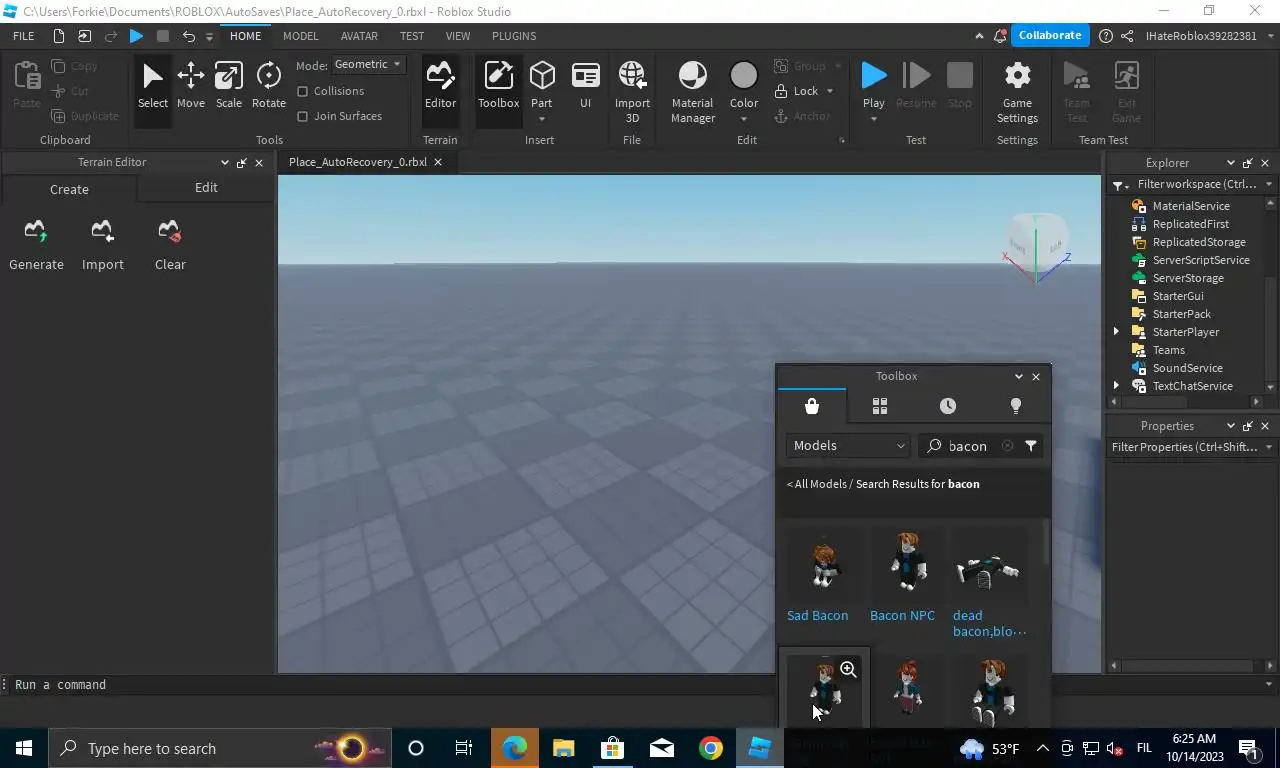
Task: Open File Explorer from taskbar
Action: (564, 748)
